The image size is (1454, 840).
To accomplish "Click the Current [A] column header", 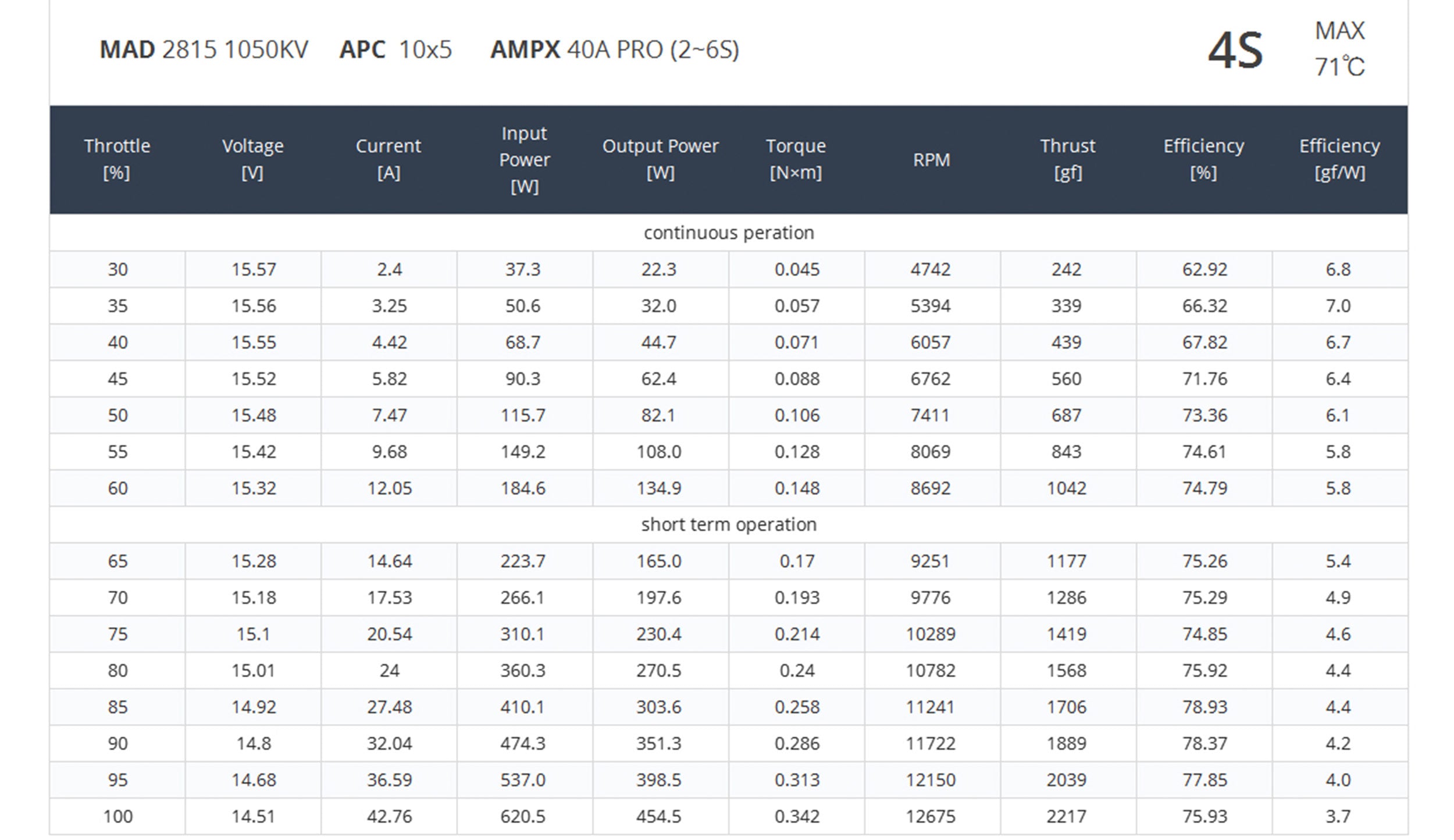I will pyautogui.click(x=389, y=159).
